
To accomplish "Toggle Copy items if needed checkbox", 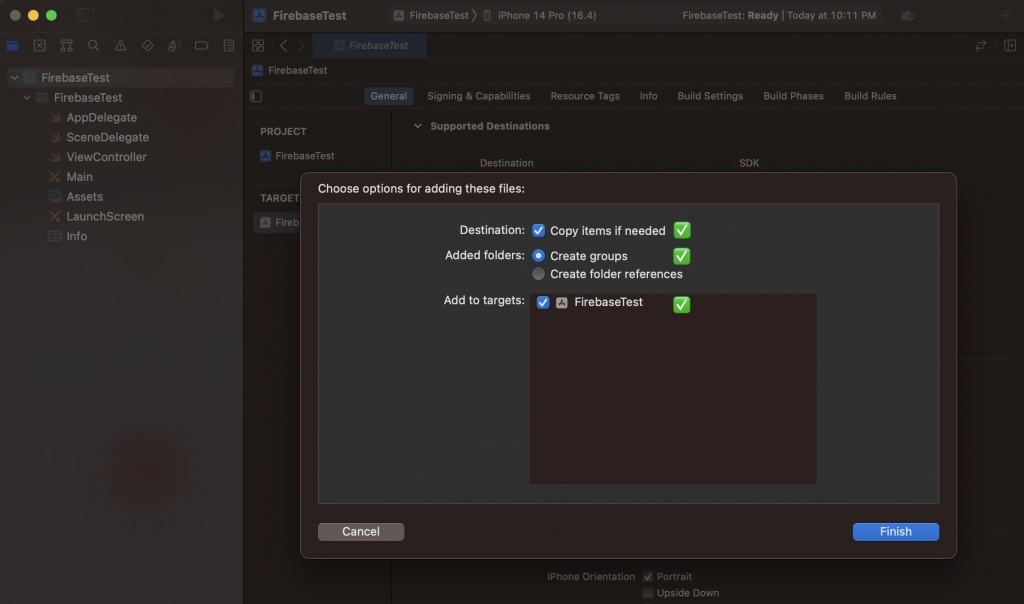I will [x=538, y=230].
